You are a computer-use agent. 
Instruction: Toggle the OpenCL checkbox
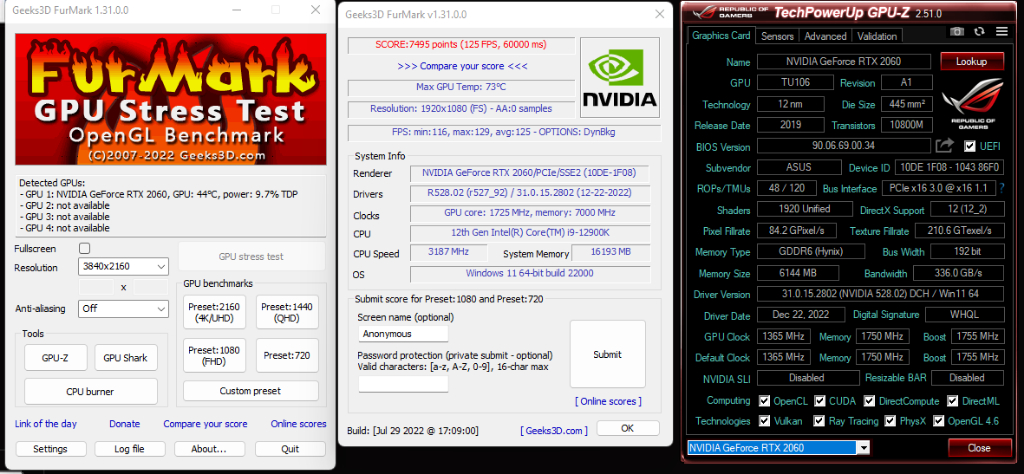tap(765, 401)
